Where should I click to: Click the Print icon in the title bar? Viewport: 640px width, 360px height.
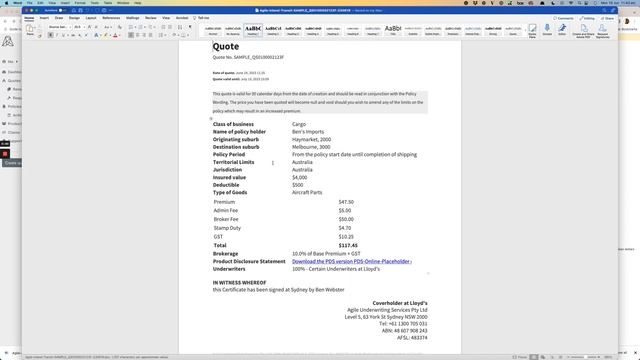[x=104, y=10]
